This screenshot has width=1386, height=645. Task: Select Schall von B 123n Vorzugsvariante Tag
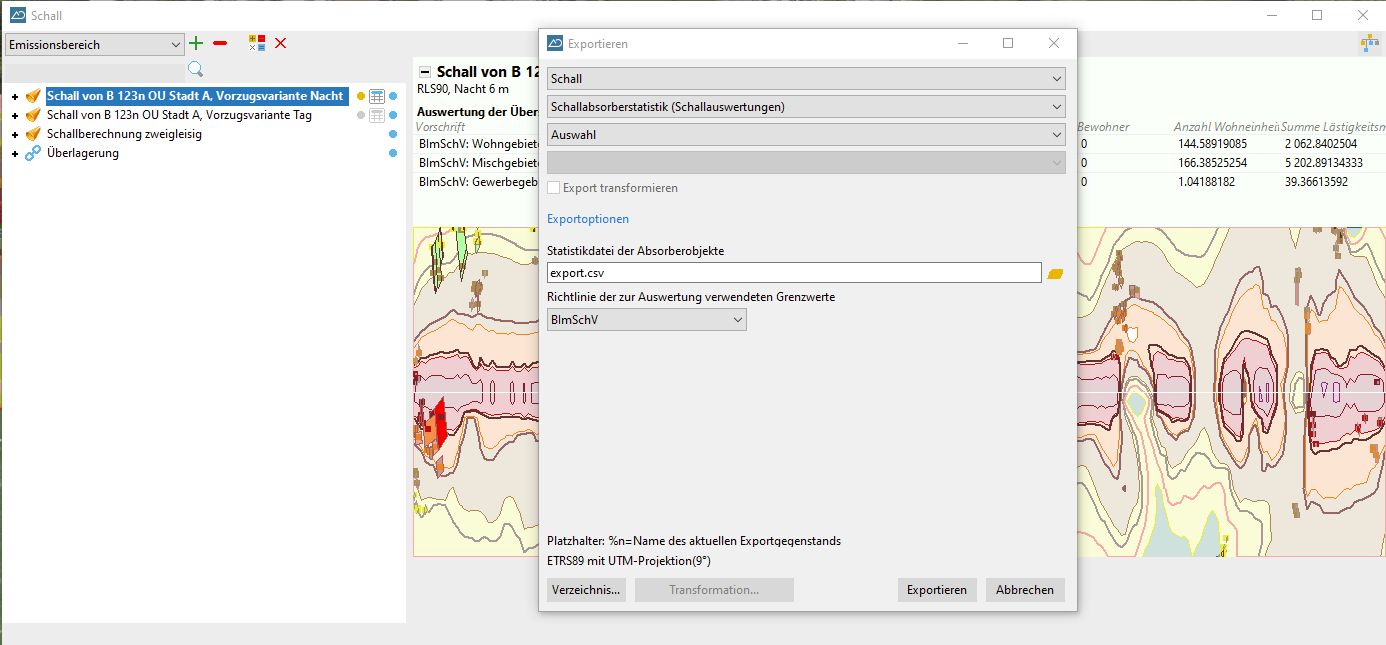pos(179,115)
